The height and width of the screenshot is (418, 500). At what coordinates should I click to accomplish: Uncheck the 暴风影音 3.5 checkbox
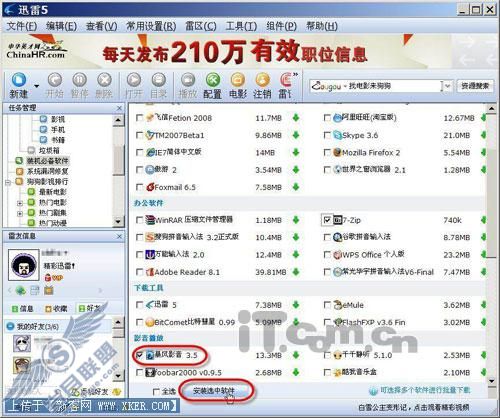click(140, 355)
